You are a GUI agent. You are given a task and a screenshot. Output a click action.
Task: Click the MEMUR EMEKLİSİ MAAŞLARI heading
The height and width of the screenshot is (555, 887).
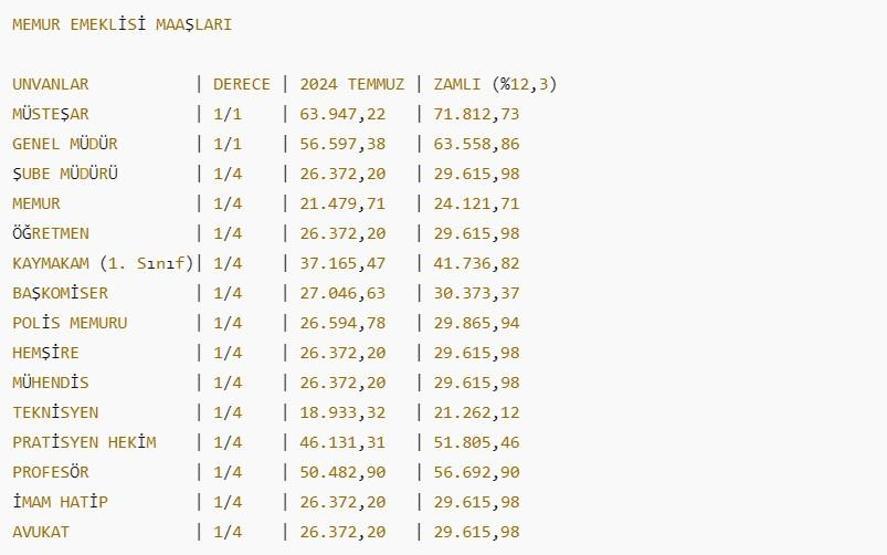(x=121, y=24)
